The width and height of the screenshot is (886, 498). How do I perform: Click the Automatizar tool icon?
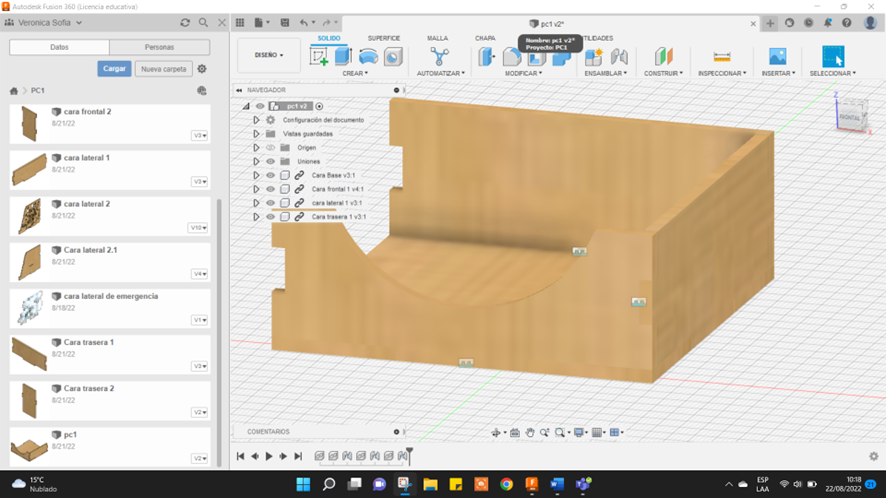pyautogui.click(x=440, y=57)
